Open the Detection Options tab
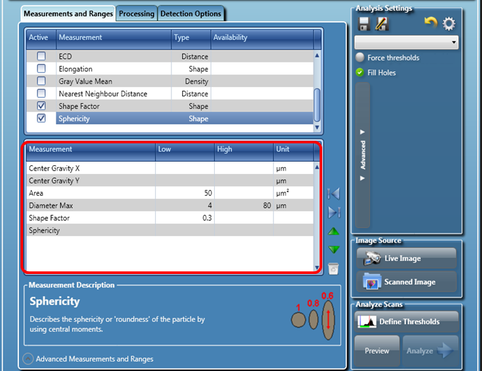Viewport: 482px width, 371px height. click(191, 14)
